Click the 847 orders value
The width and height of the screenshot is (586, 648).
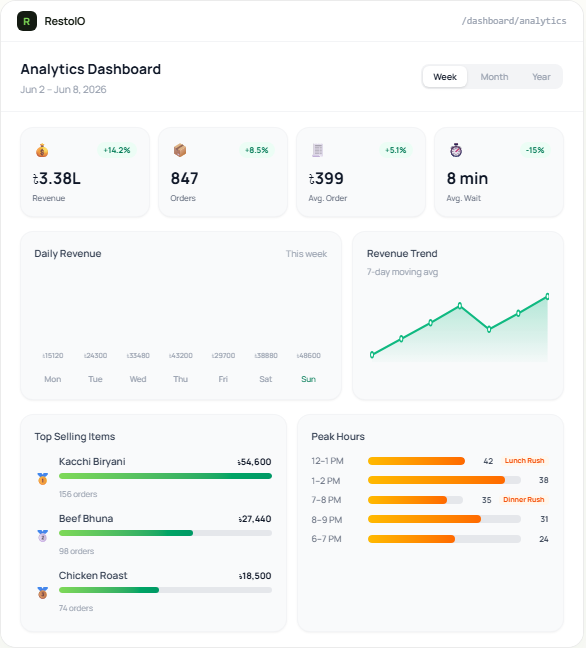point(184,179)
